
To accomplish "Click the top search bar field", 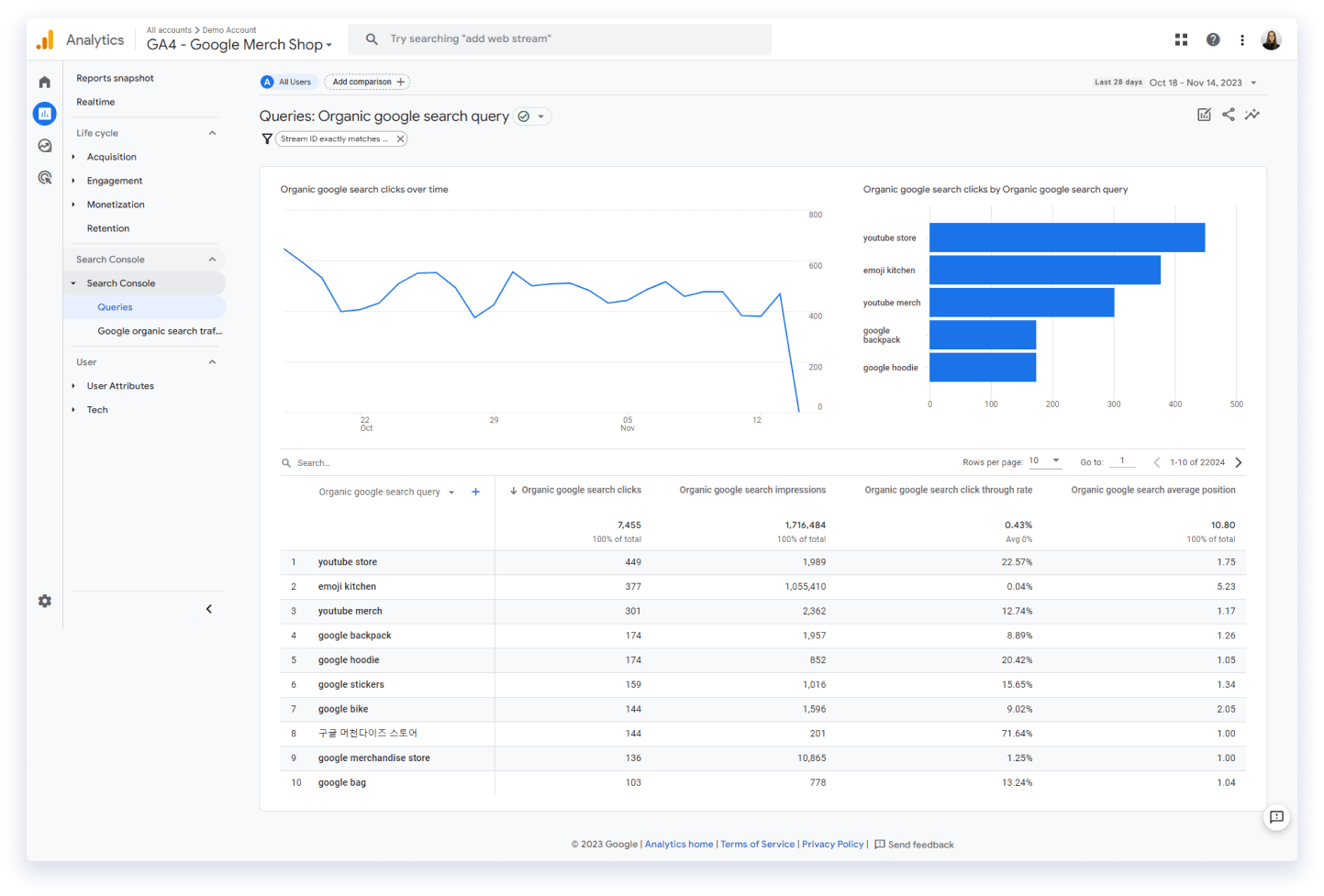I will tap(560, 39).
